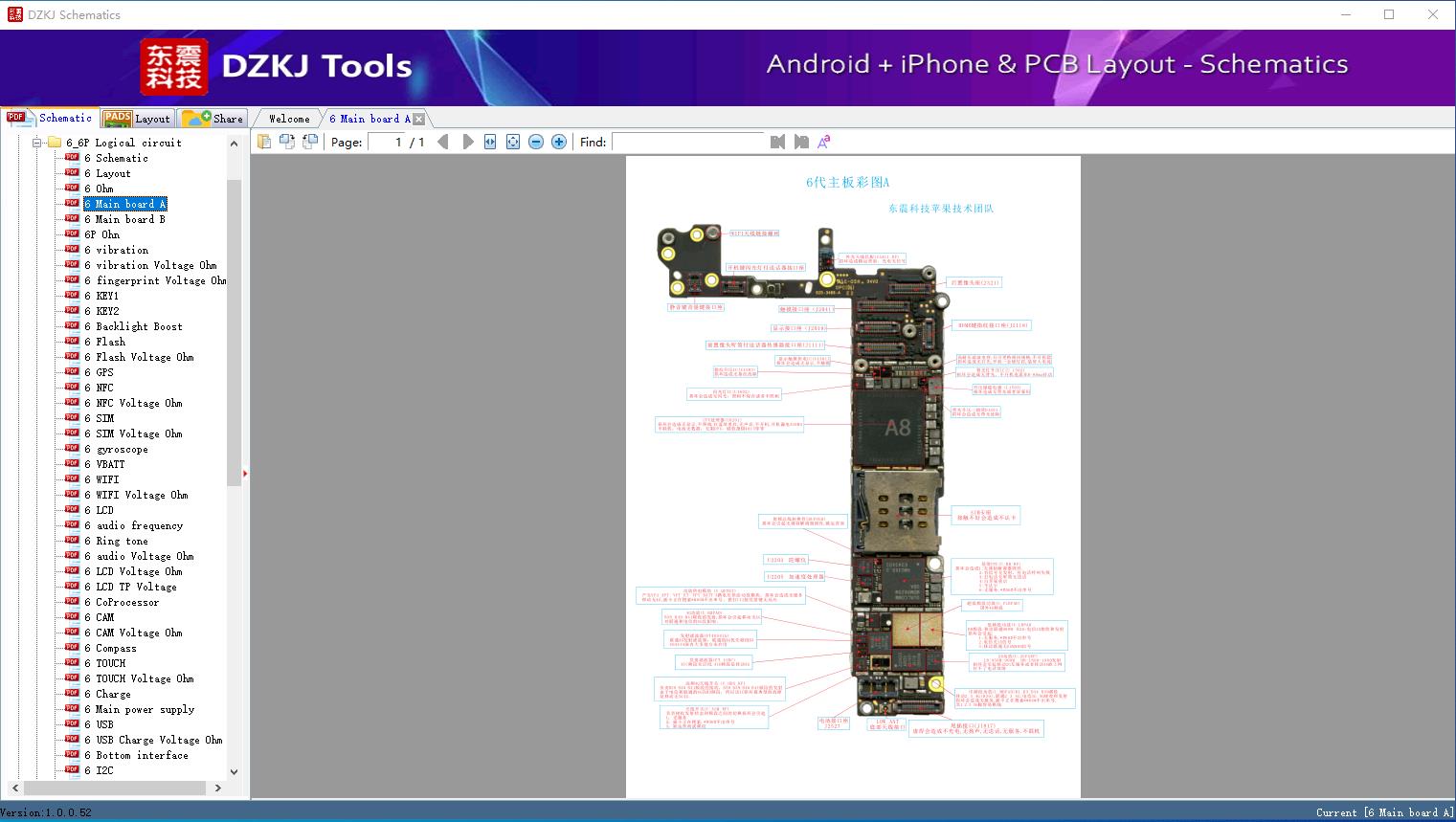Go to the previous page
Screen dimensions: 1456x822
[x=443, y=142]
